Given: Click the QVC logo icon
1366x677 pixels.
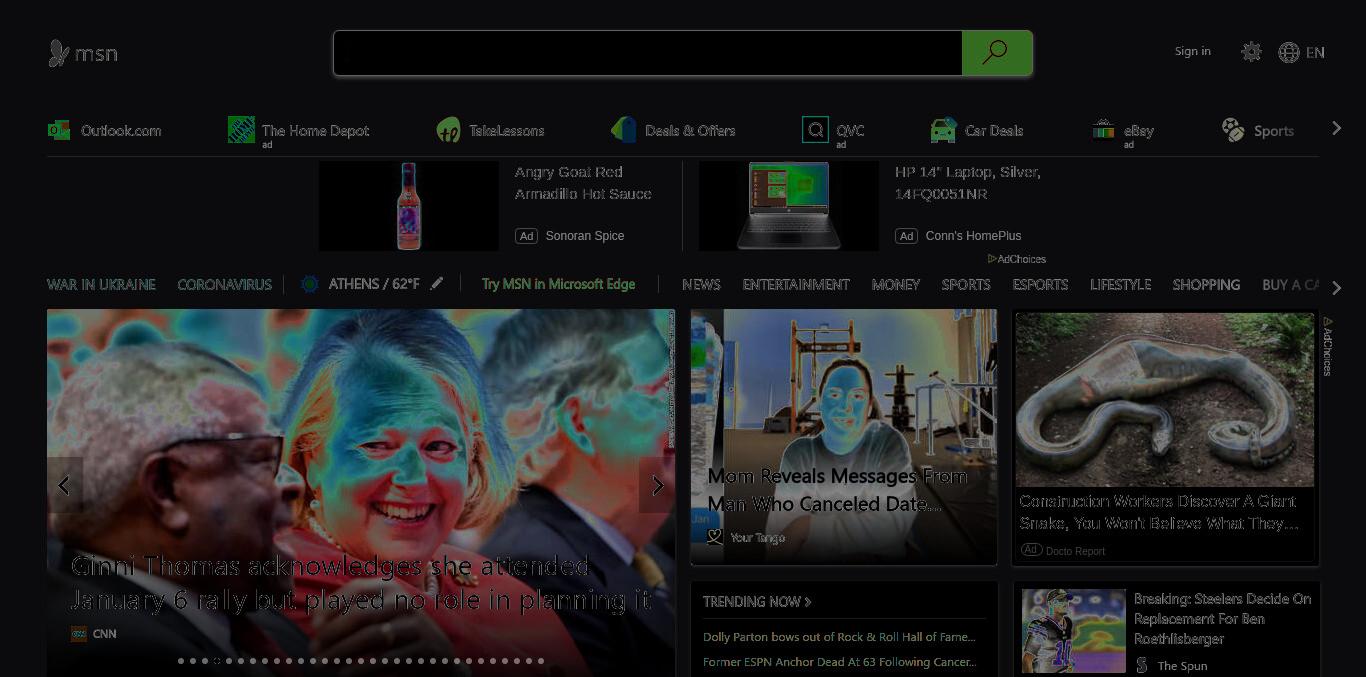Looking at the screenshot, I should click(815, 130).
